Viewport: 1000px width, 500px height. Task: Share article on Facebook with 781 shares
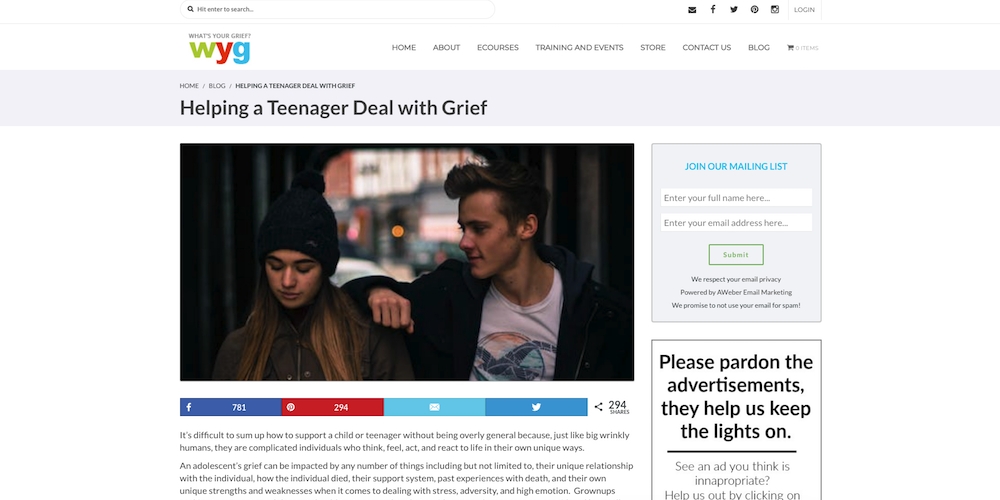231,407
